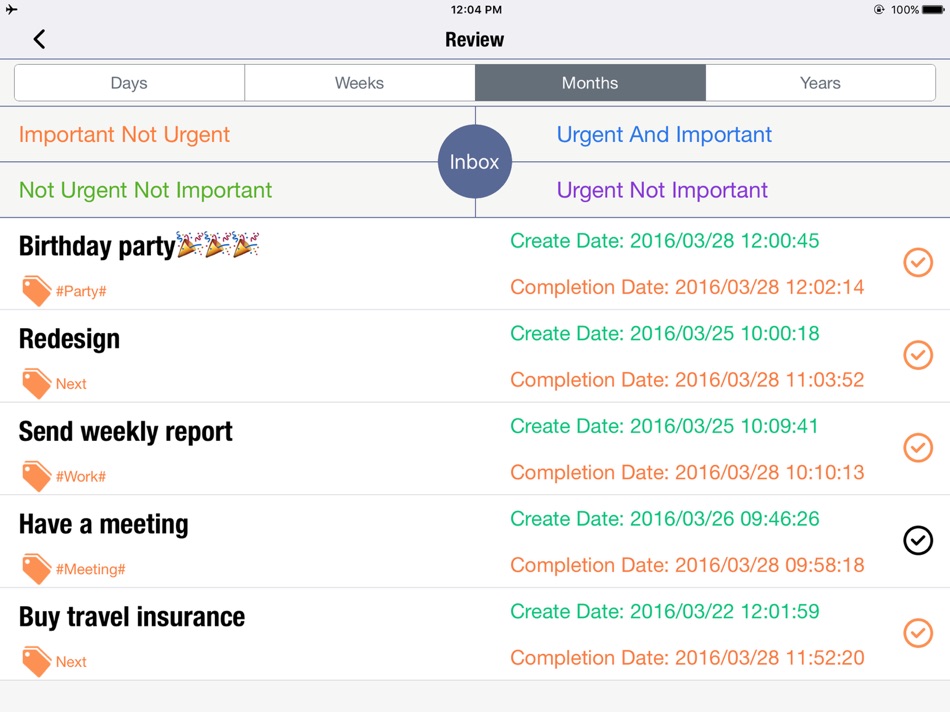This screenshot has height=712, width=950.
Task: Click the #Party# tag label
Action: point(81,291)
